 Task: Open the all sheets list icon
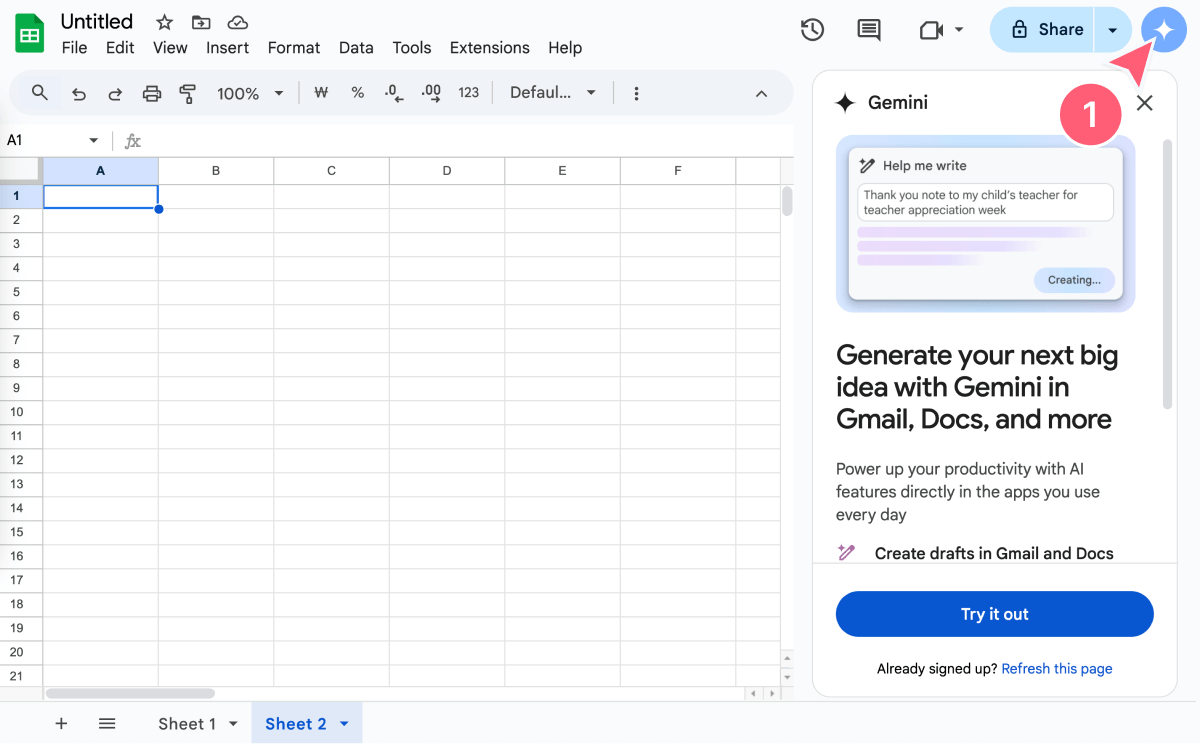(107, 723)
